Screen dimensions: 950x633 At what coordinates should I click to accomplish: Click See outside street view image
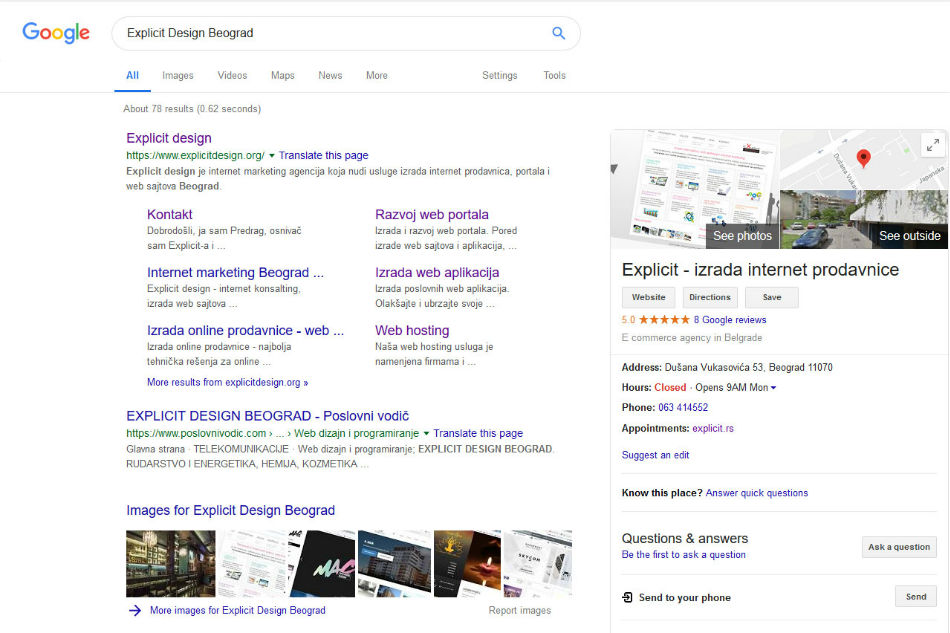click(x=864, y=219)
